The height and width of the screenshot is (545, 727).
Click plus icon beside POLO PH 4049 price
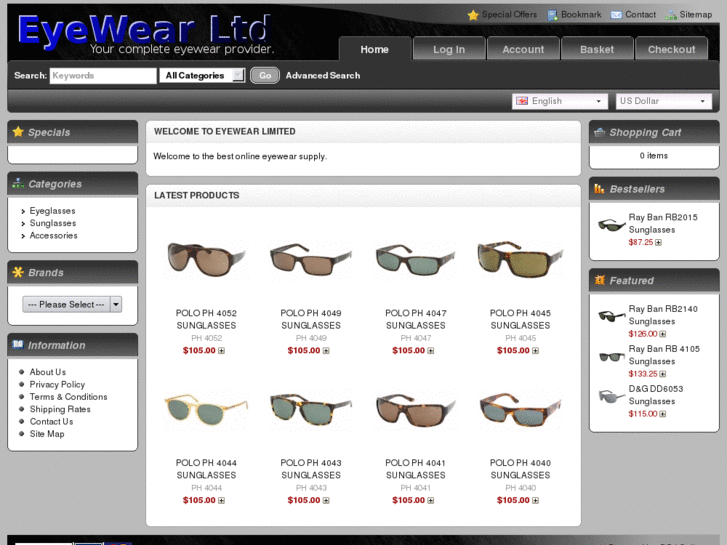pos(326,351)
